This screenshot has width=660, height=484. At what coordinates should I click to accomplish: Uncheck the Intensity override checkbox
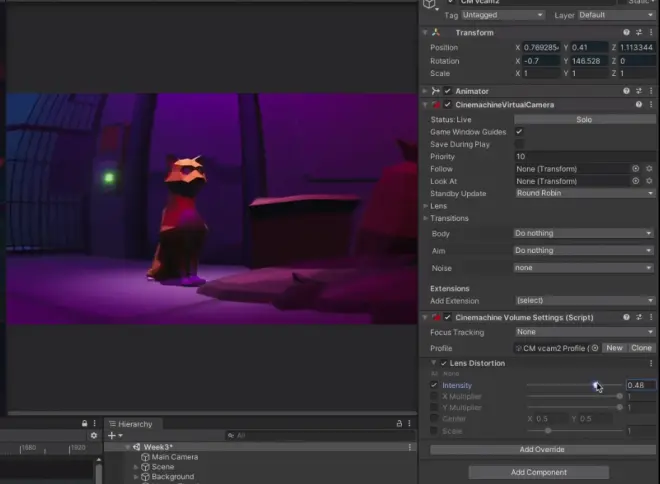point(434,385)
